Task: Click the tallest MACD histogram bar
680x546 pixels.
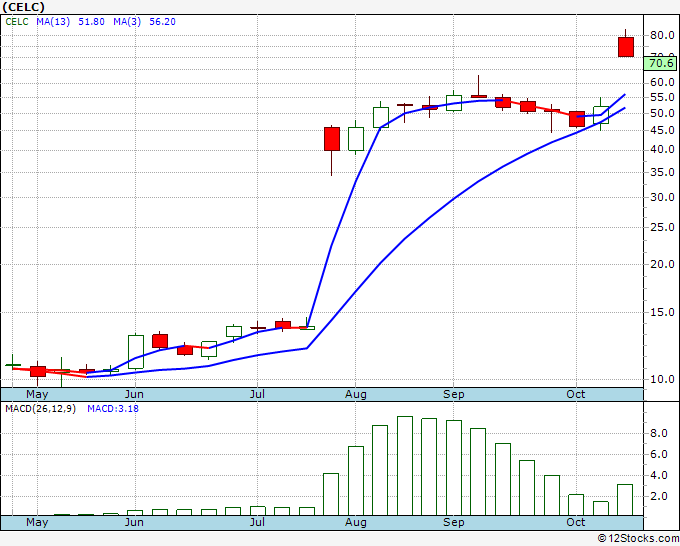Action: point(405,465)
